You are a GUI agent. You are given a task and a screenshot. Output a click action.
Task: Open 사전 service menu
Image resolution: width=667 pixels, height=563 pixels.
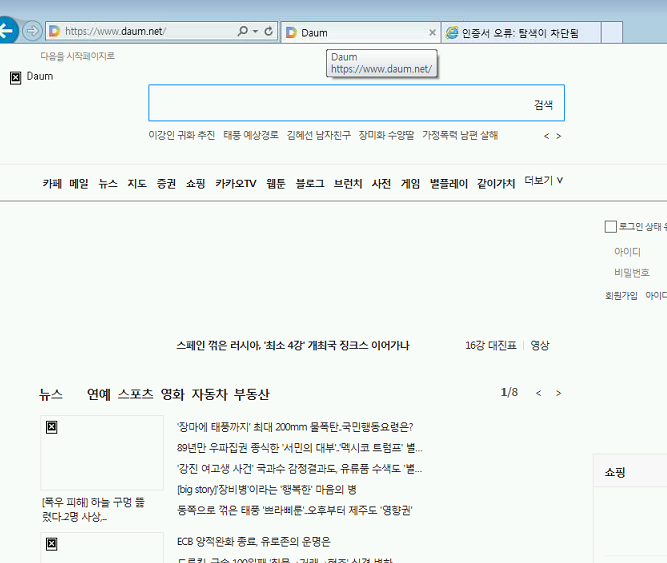381,184
